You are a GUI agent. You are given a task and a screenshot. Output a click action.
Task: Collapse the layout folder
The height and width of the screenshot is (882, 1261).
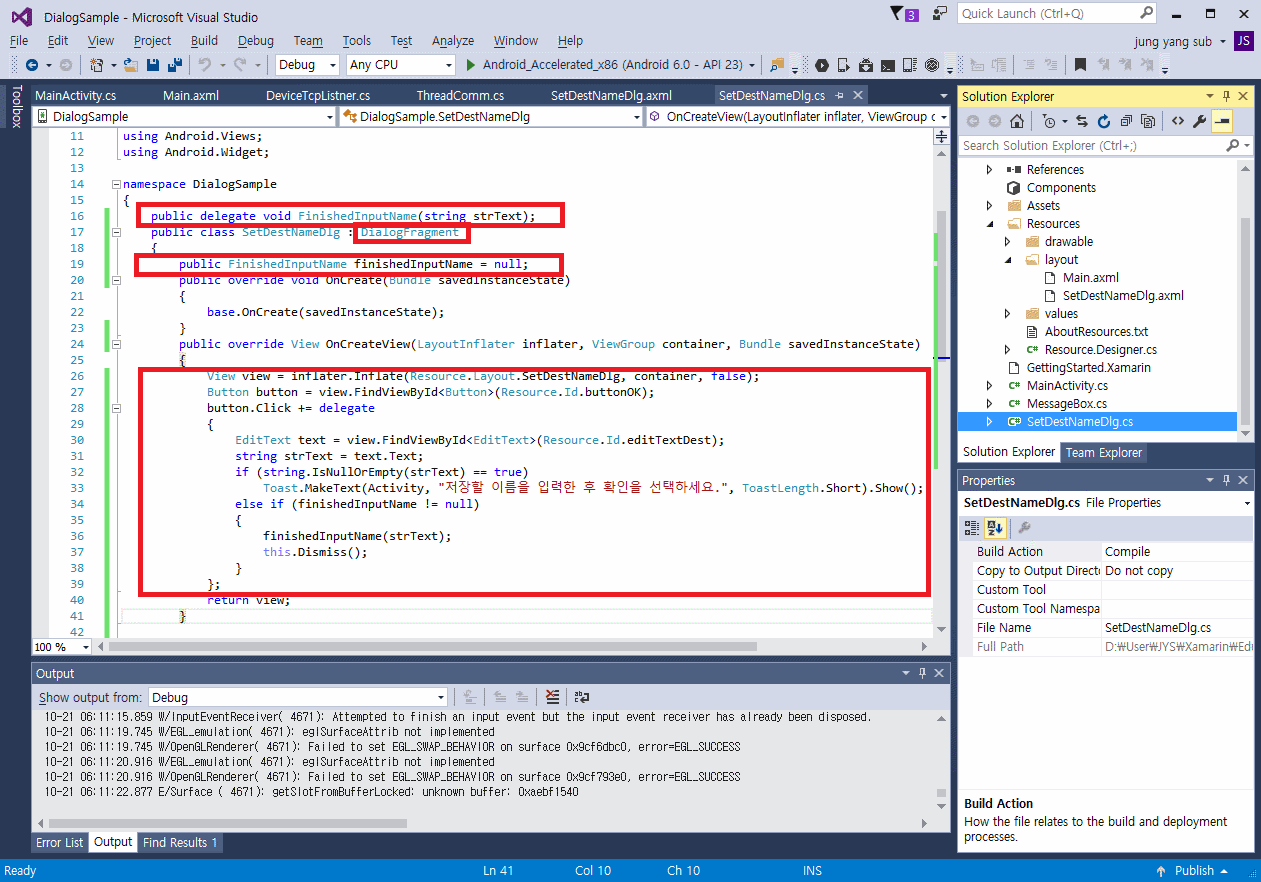pos(1009,260)
